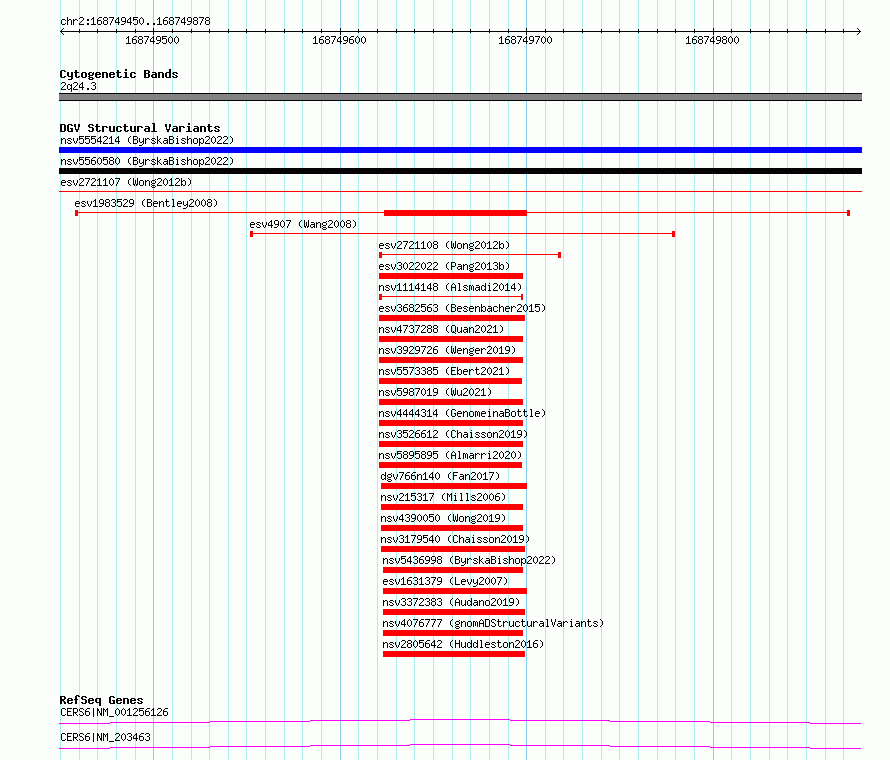This screenshot has height=760, width=890.
Task: Click the nsv1114148 (Alsmadi2014) variant label
Action: [450, 287]
